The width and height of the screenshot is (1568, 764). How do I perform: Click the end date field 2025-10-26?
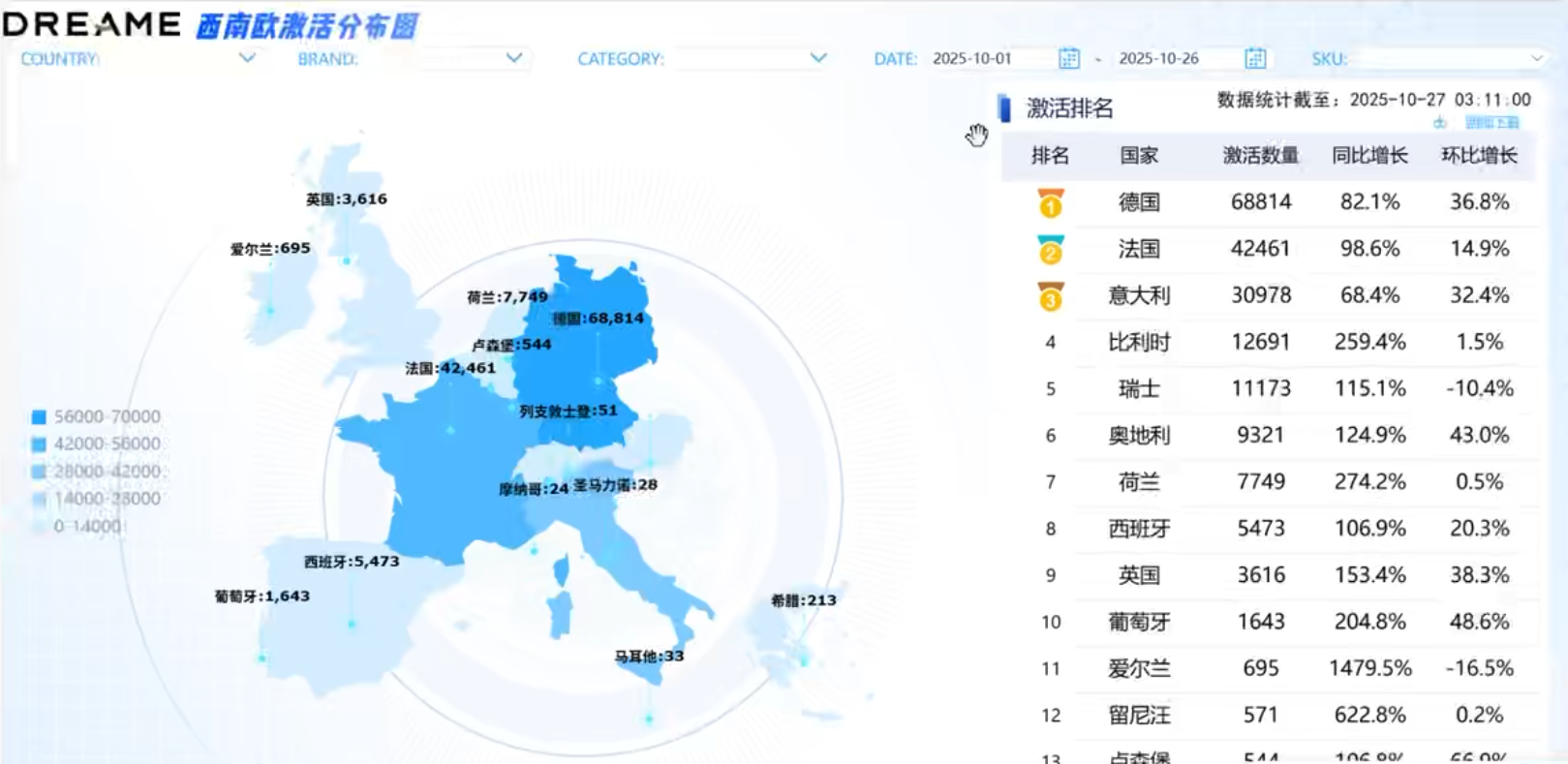coord(1158,58)
